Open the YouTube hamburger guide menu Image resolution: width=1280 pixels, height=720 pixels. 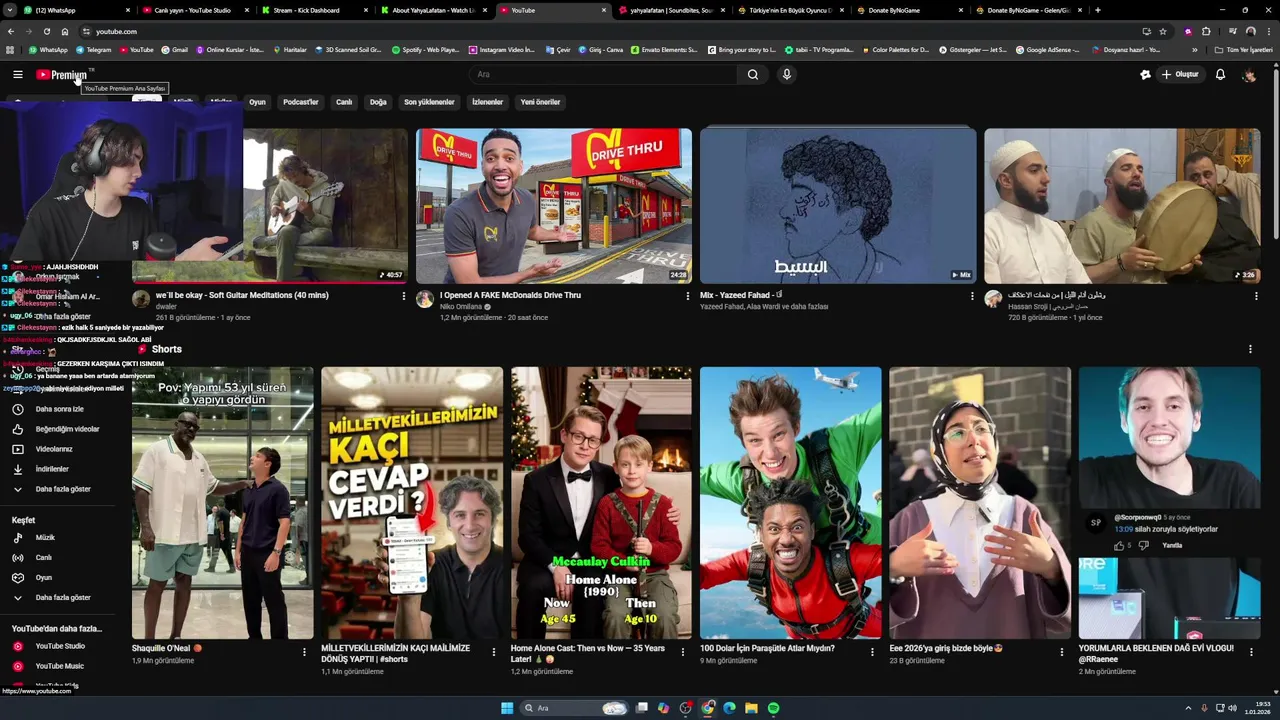coord(17,74)
